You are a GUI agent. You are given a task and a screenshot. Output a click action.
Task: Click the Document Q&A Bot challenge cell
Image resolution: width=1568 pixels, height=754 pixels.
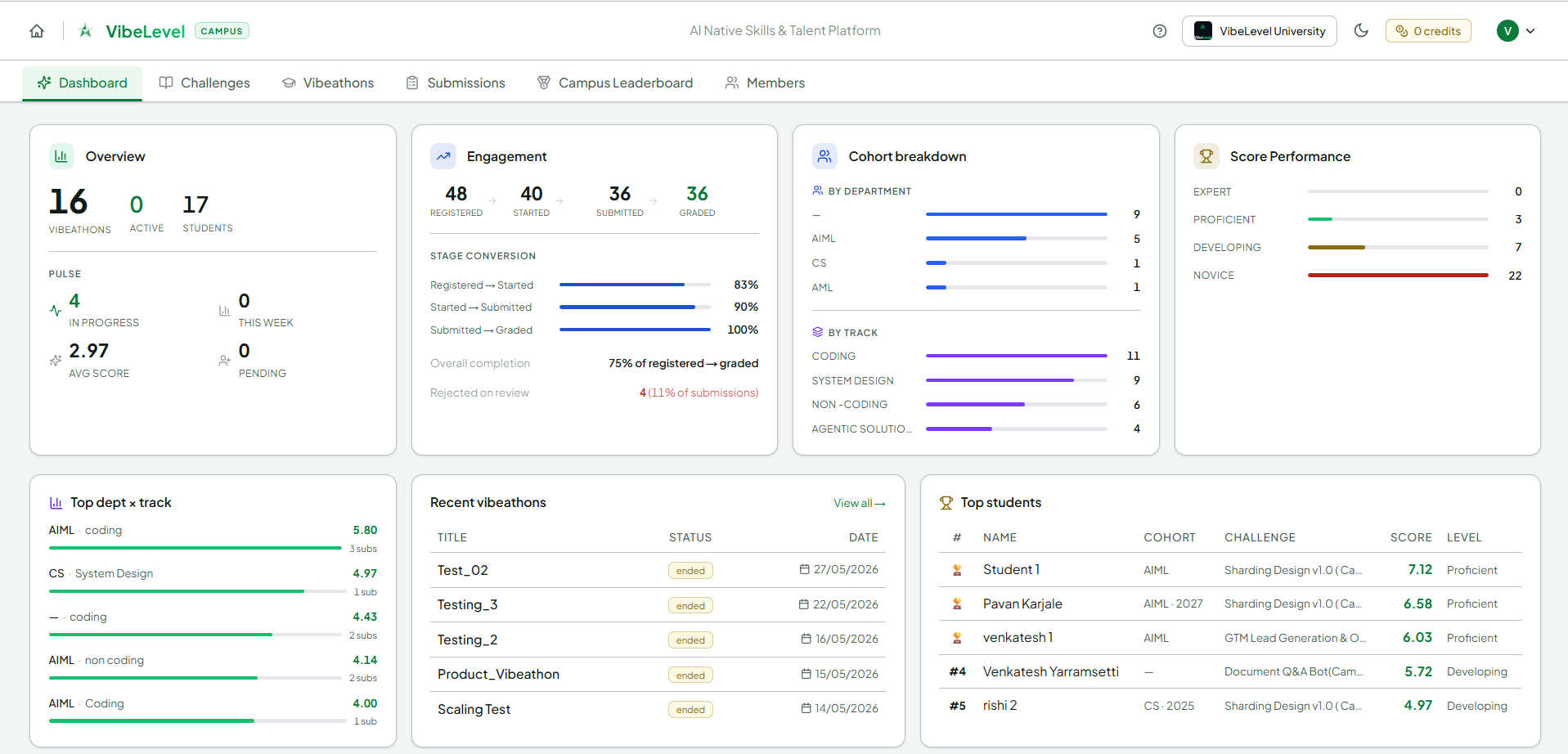click(x=1293, y=671)
